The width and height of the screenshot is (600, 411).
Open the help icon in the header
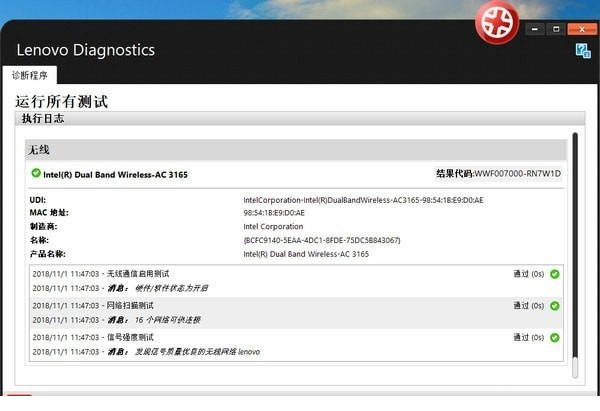click(583, 51)
